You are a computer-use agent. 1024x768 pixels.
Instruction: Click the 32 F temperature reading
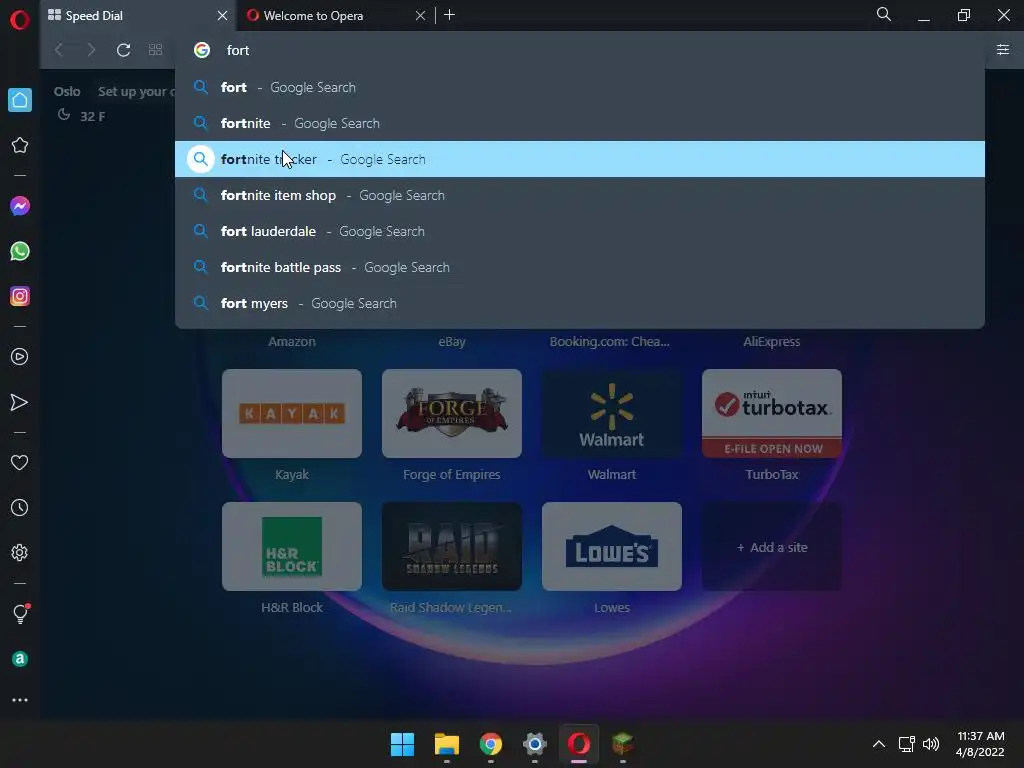(x=93, y=116)
